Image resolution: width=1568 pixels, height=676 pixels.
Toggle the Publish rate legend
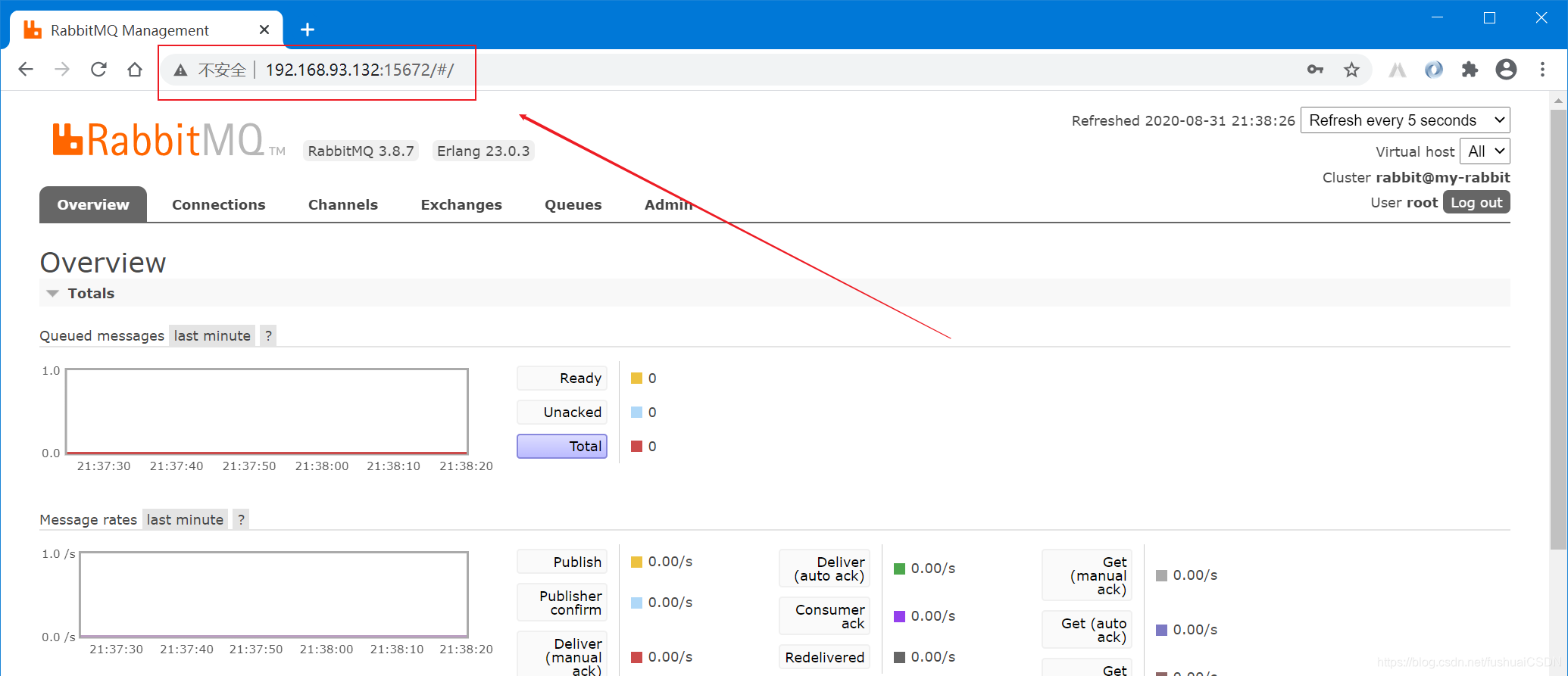click(562, 562)
